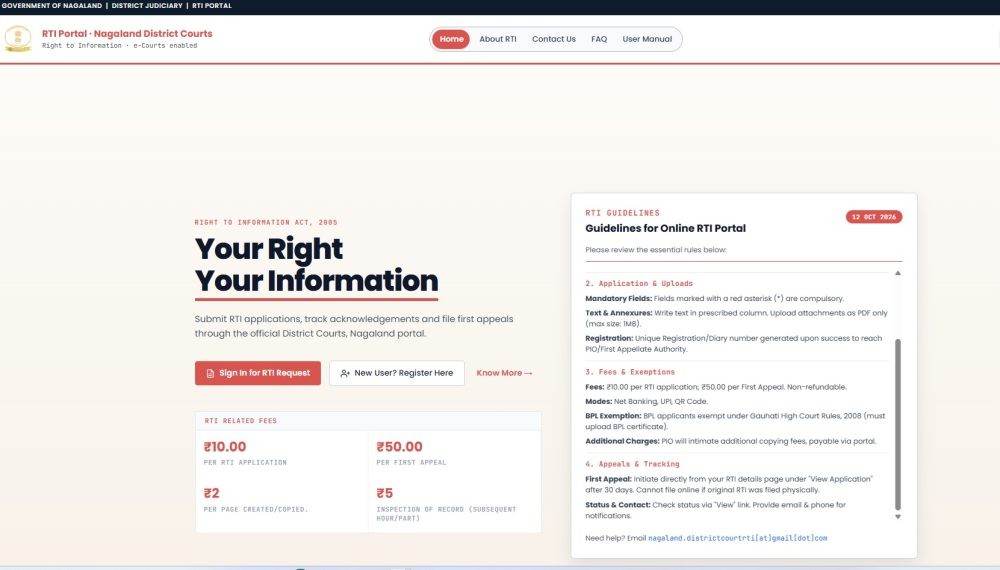Click the RTI Portal Nagaland District Courts title

(127, 34)
